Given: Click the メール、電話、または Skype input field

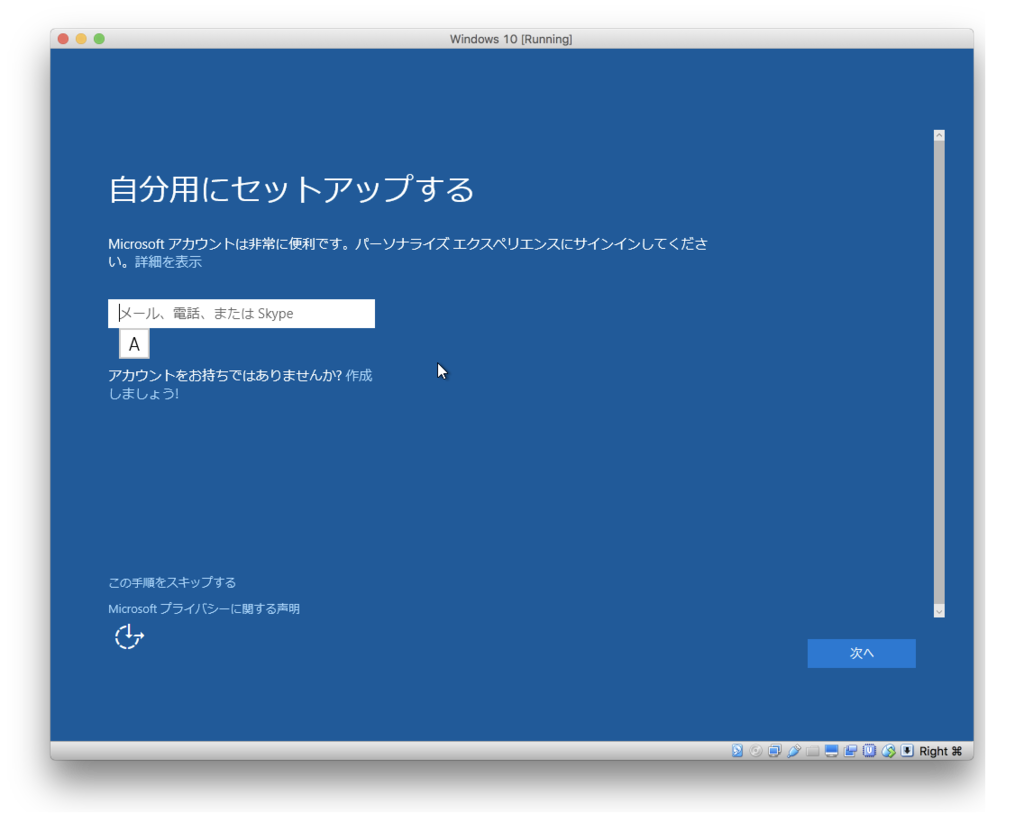Looking at the screenshot, I should (242, 313).
